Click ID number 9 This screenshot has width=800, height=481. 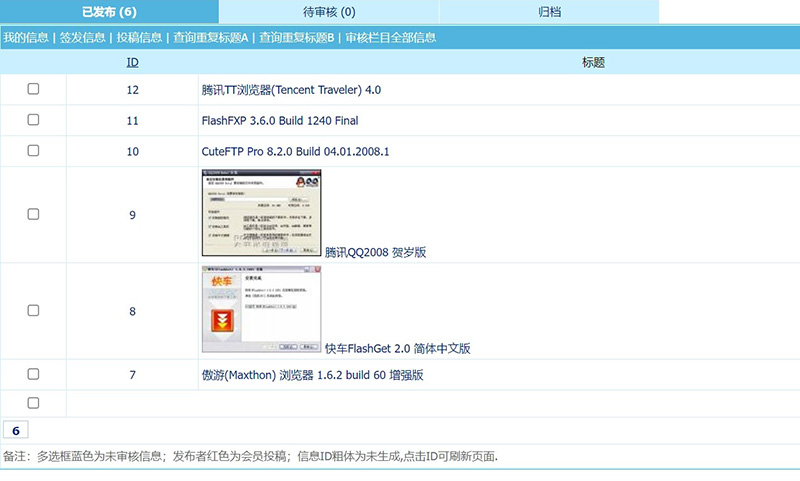(133, 215)
